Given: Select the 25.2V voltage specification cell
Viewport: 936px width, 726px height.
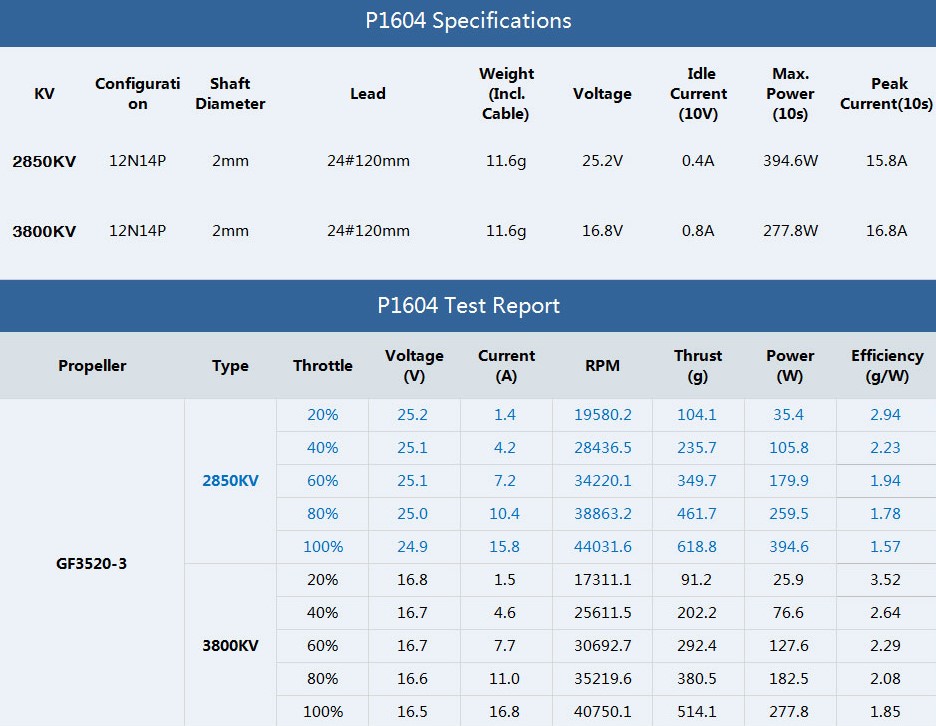Looking at the screenshot, I should [602, 161].
